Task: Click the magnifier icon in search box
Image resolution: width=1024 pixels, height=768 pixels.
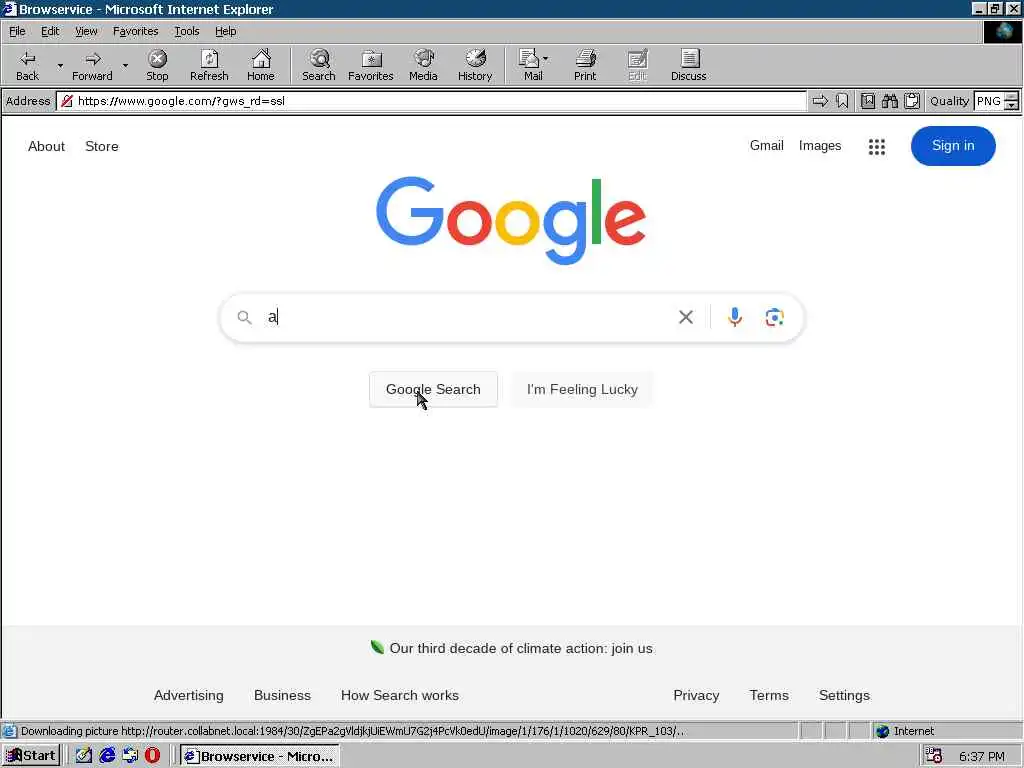Action: point(244,317)
